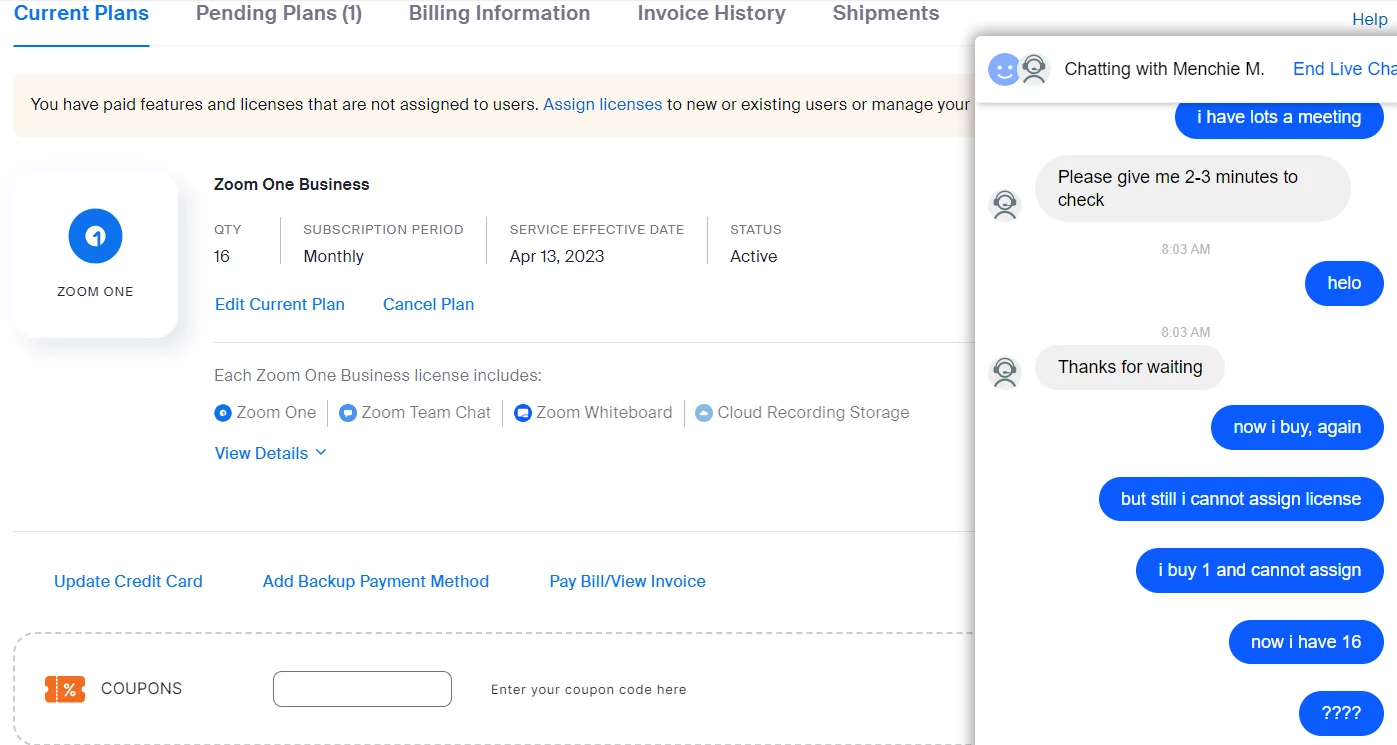Image resolution: width=1397 pixels, height=745 pixels.
Task: Click the 'Thanks for waiting' message
Action: click(1130, 367)
